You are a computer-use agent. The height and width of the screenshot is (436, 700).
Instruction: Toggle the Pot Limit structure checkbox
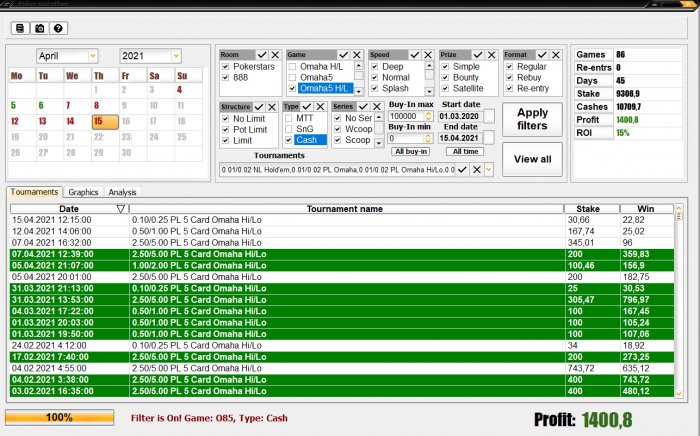click(x=225, y=130)
